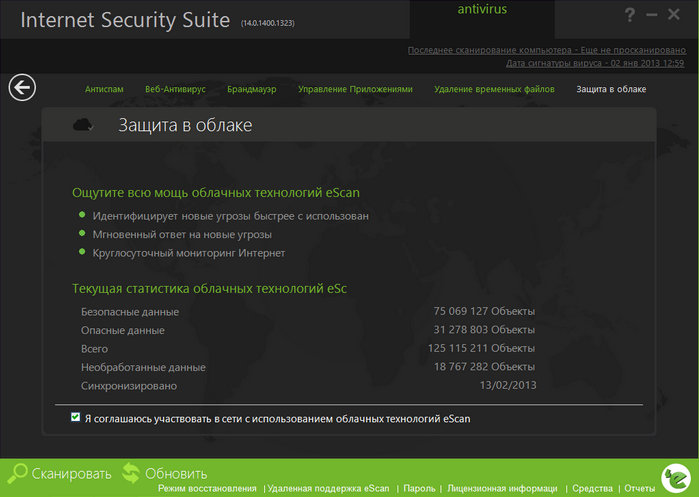Click the Internet Security Suite title

(125, 21)
